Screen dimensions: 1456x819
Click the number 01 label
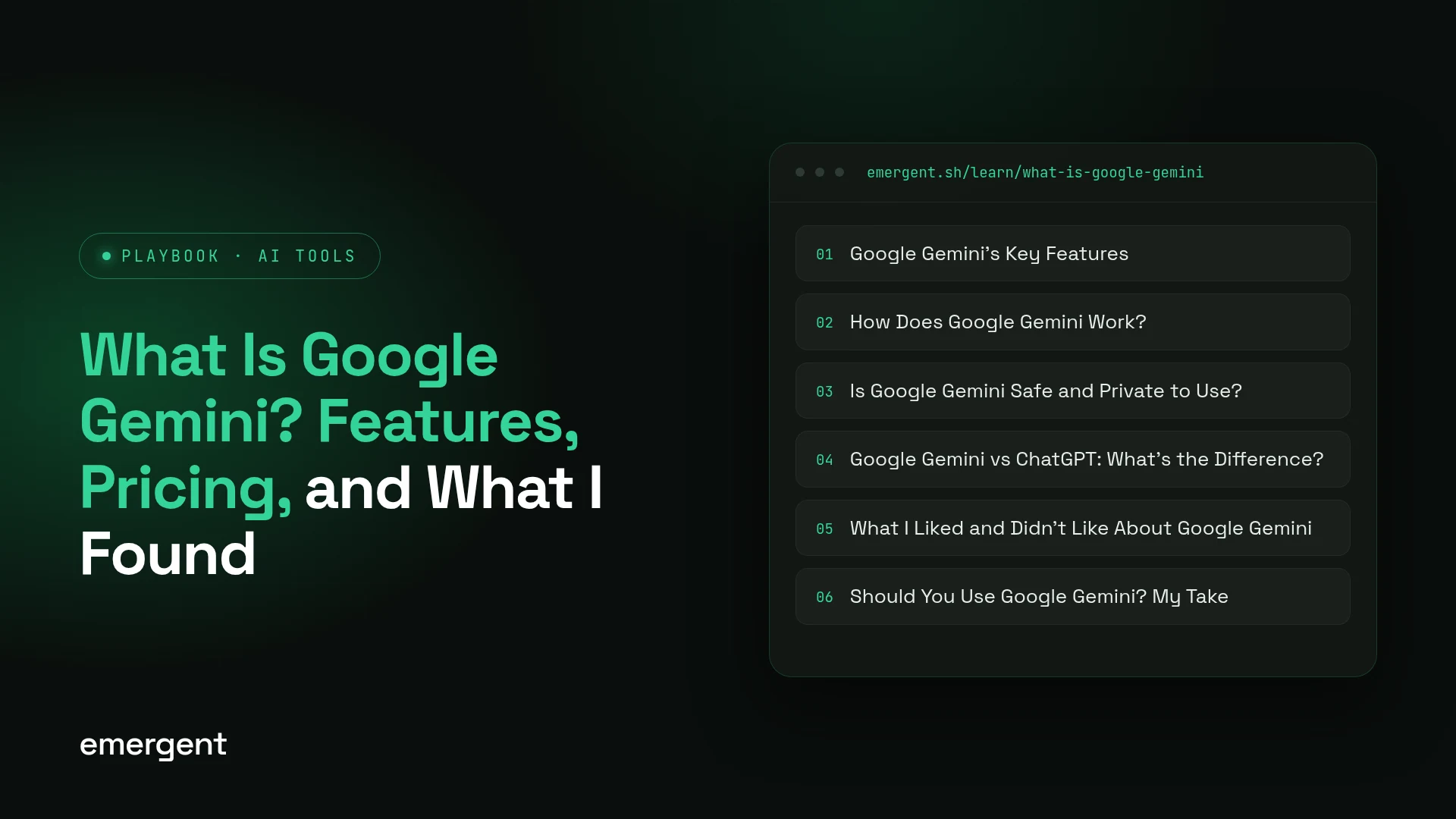tap(824, 254)
